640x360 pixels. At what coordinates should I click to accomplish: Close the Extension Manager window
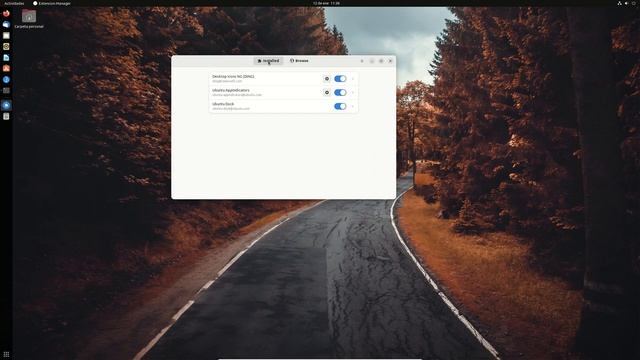(x=390, y=61)
